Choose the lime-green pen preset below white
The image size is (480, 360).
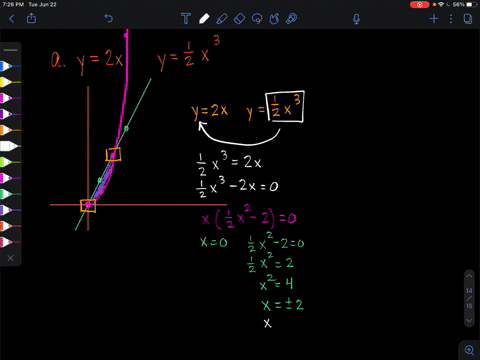coord(10,162)
